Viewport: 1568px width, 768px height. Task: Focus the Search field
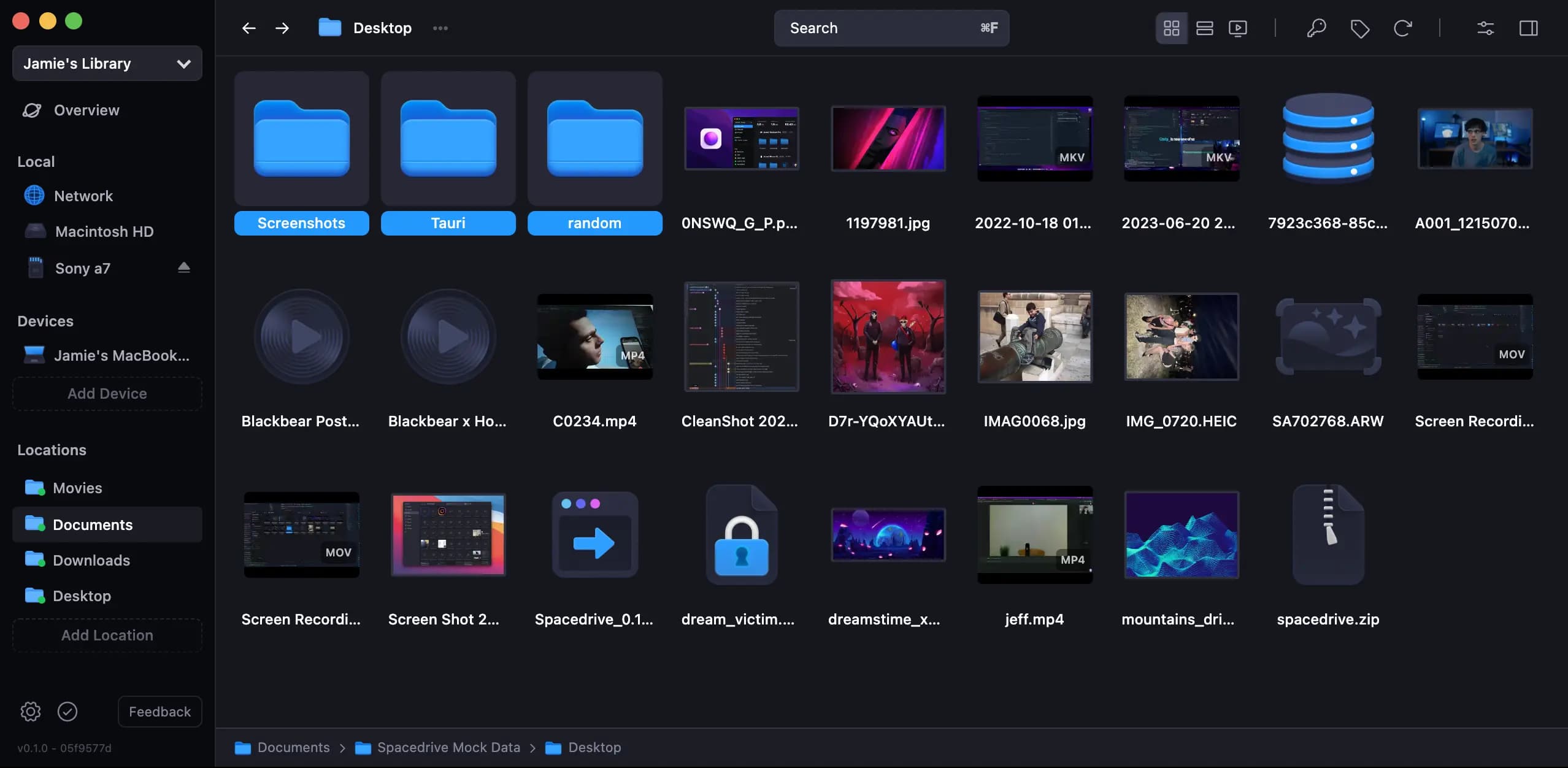click(x=891, y=28)
